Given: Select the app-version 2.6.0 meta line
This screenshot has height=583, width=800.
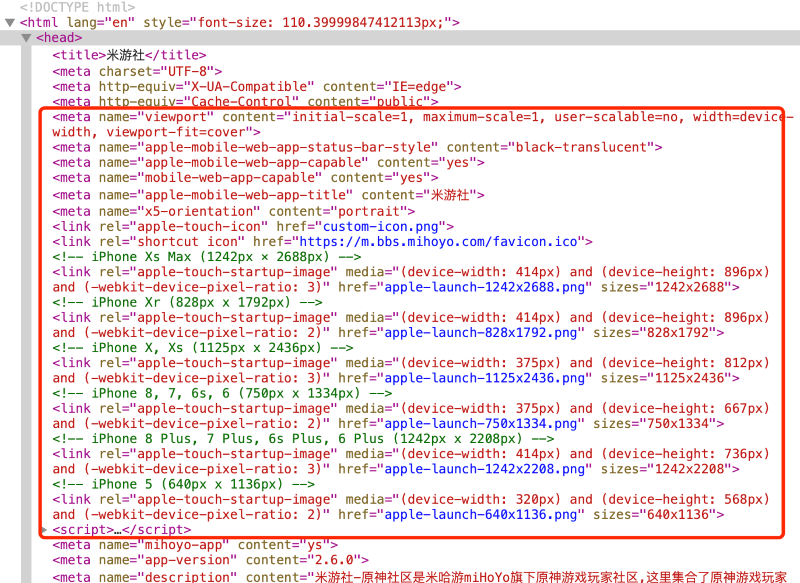Looking at the screenshot, I should [210, 560].
